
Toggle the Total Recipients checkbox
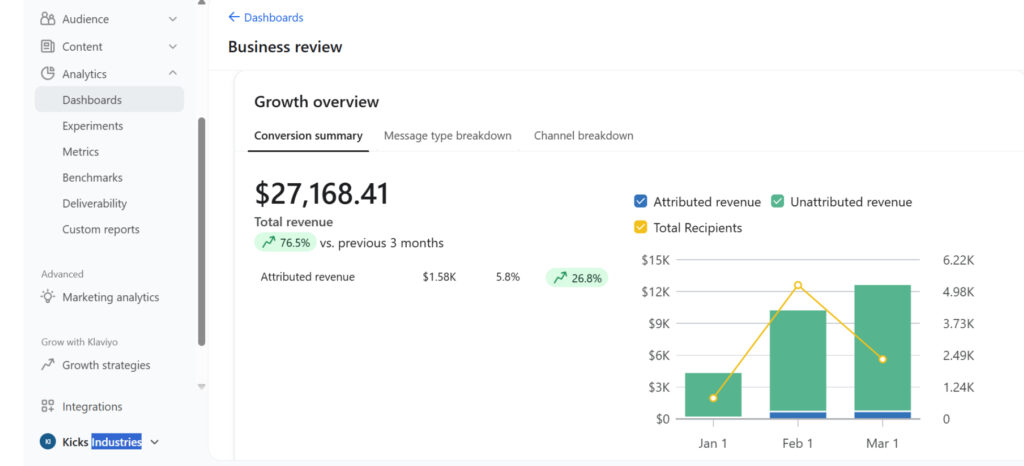click(641, 228)
